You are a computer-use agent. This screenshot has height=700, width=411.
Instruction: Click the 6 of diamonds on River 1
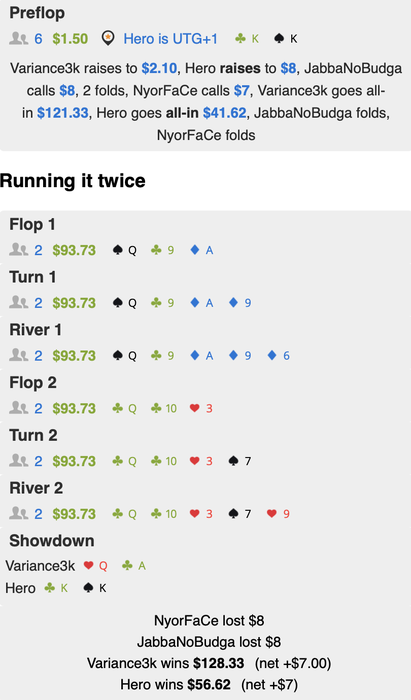click(x=278, y=356)
